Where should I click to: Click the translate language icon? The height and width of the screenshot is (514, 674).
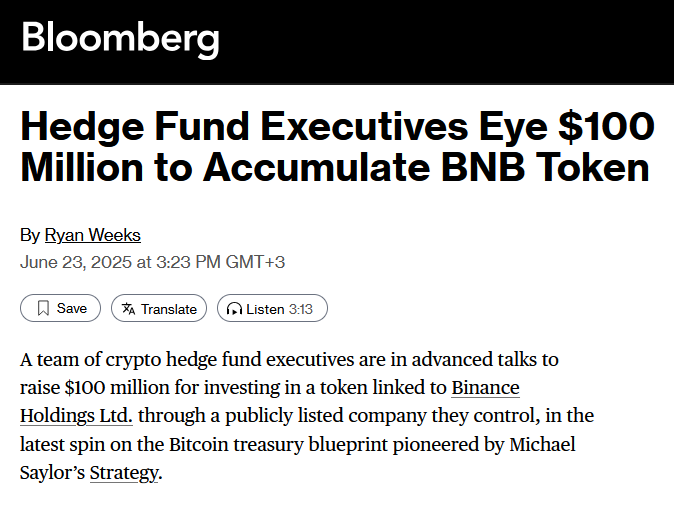(x=128, y=308)
